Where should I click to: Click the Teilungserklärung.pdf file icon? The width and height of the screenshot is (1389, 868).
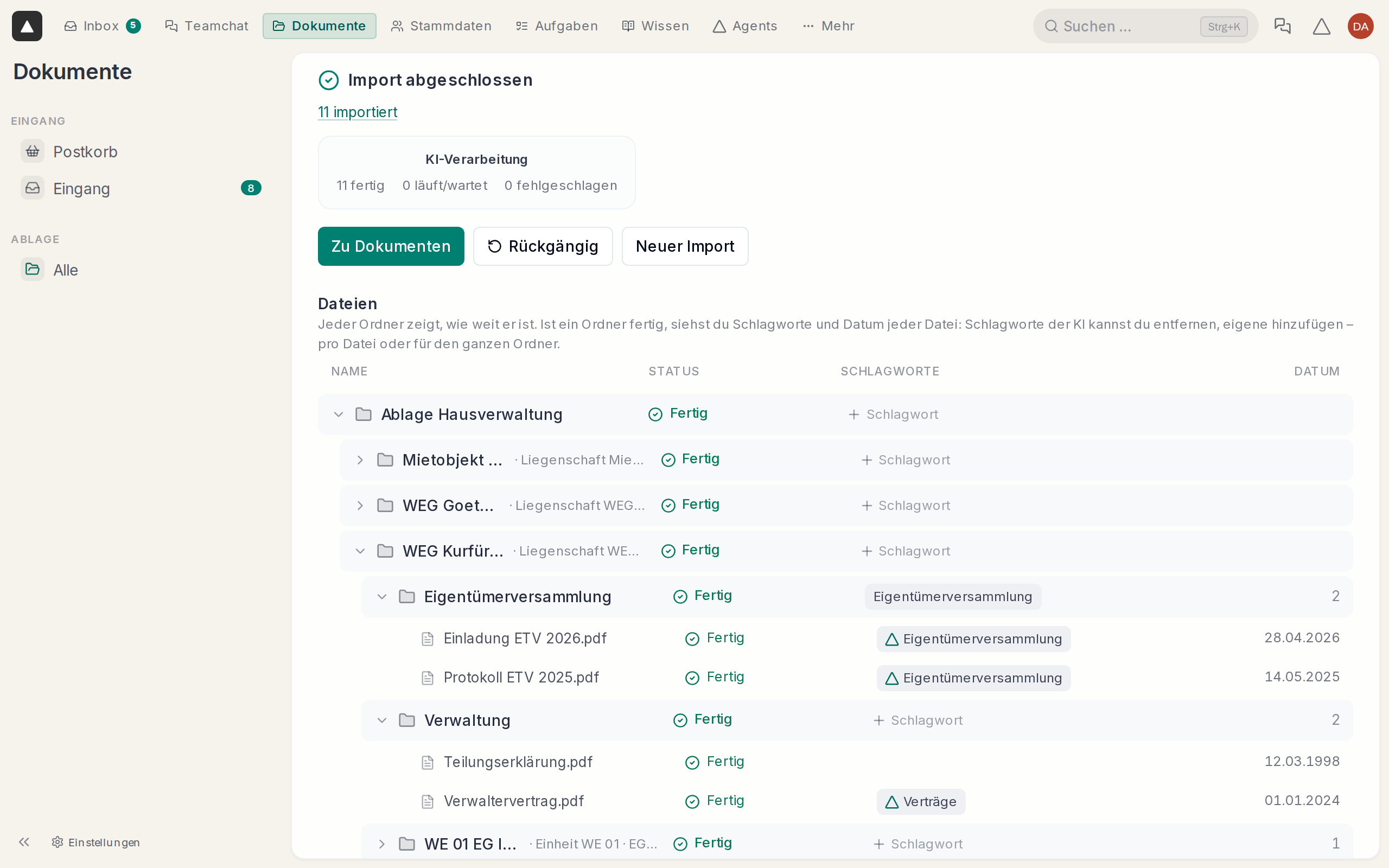[x=428, y=762]
